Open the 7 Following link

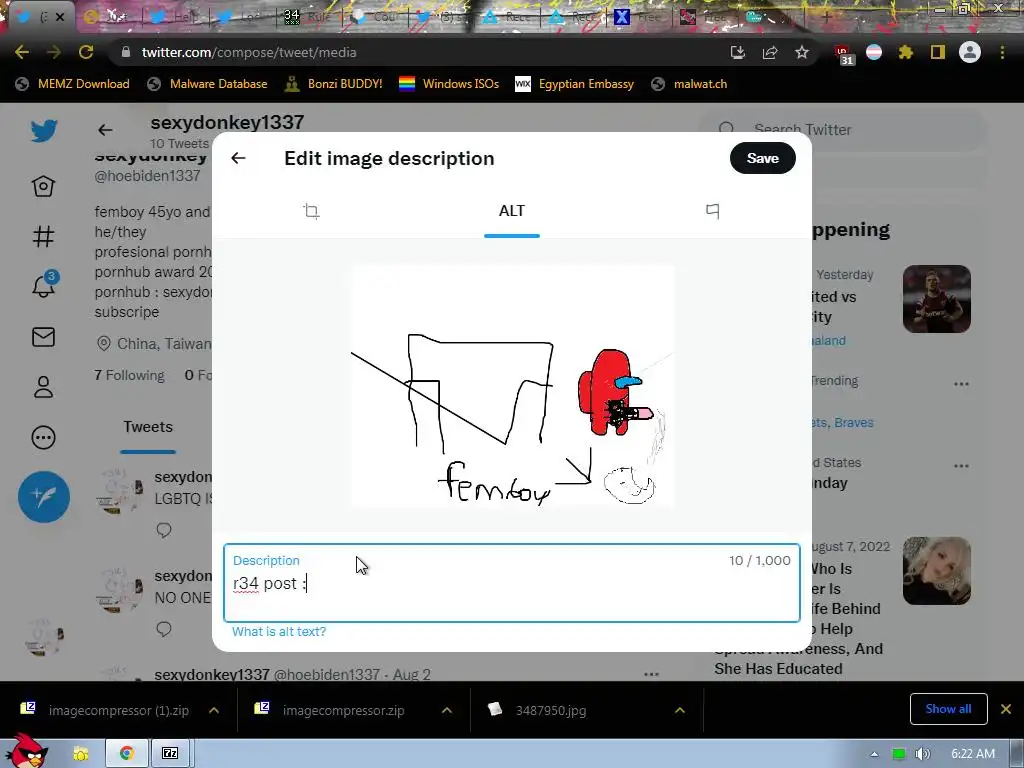(129, 376)
